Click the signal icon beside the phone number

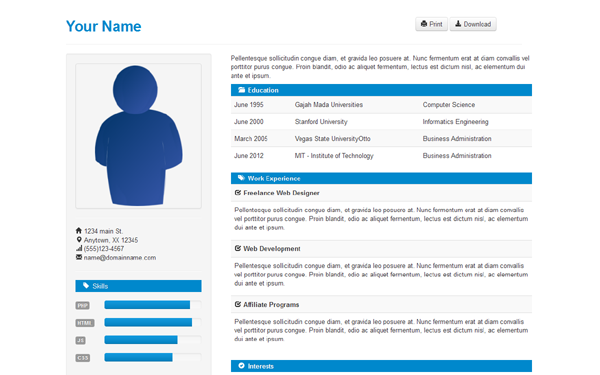pos(79,248)
